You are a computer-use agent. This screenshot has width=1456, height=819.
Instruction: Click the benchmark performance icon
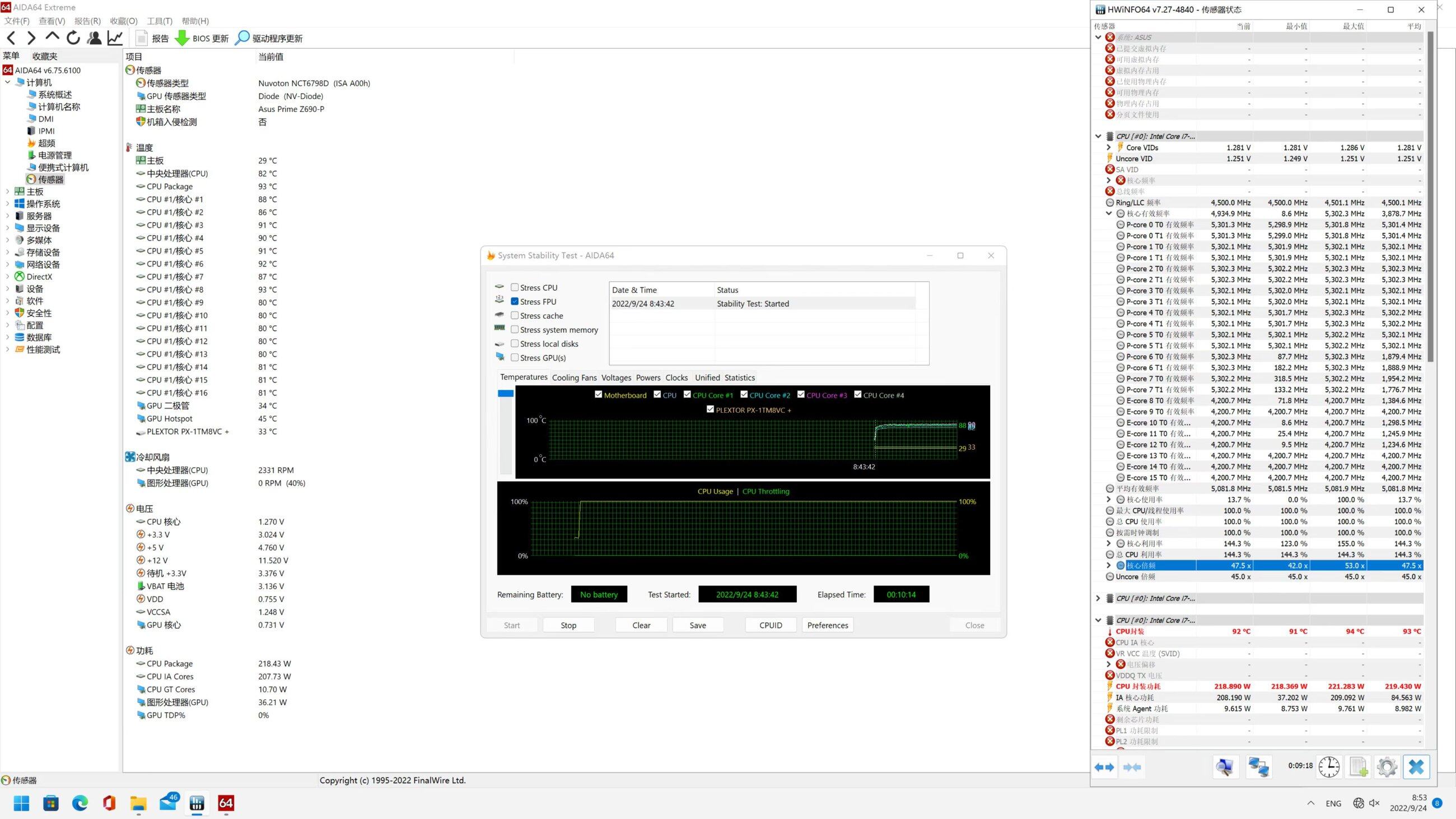tap(116, 38)
